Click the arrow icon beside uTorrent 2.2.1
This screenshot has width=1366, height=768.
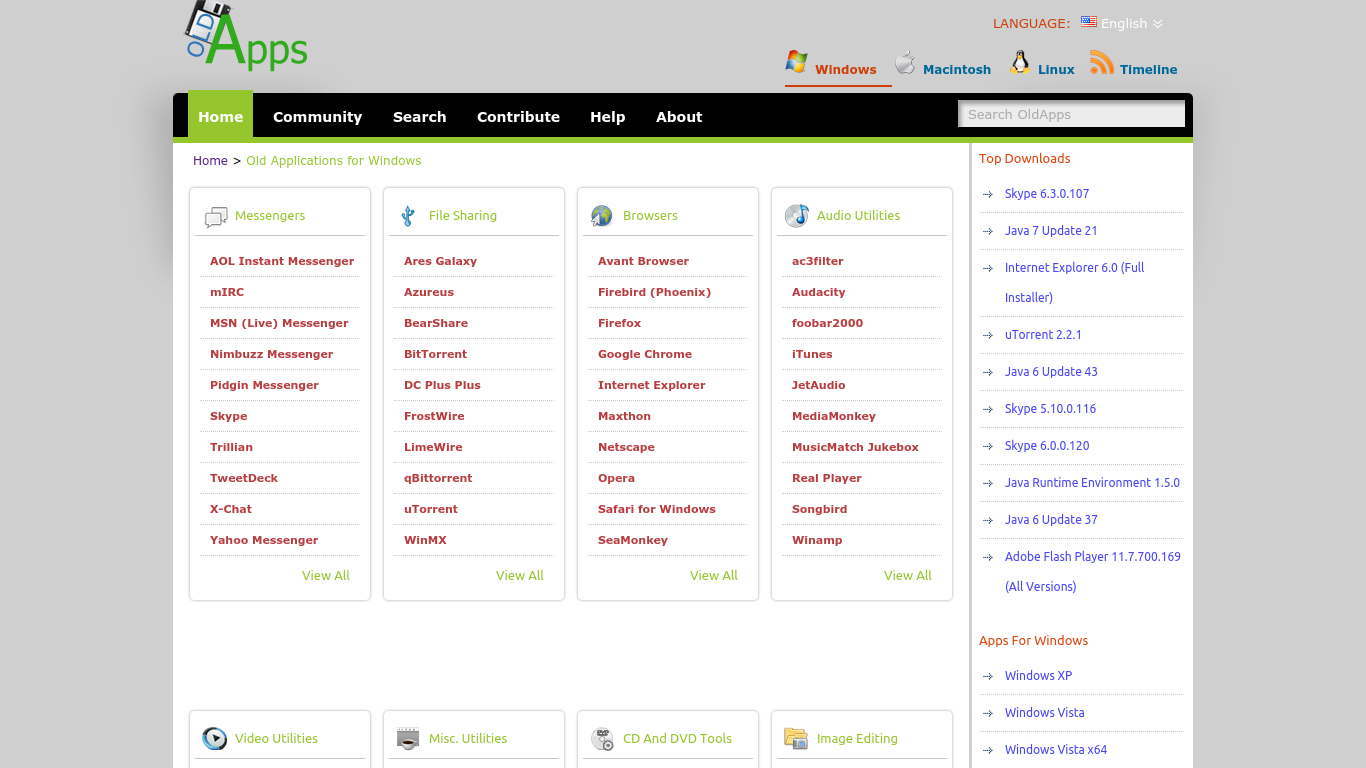[x=988, y=335]
